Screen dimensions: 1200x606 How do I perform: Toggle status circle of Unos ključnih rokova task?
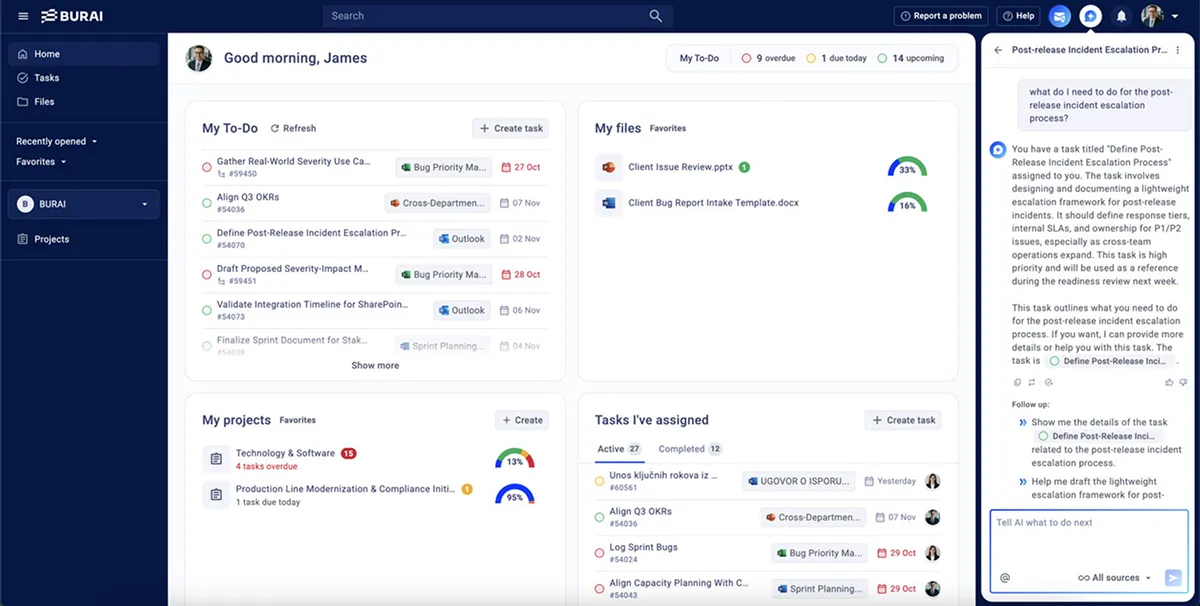(x=600, y=481)
